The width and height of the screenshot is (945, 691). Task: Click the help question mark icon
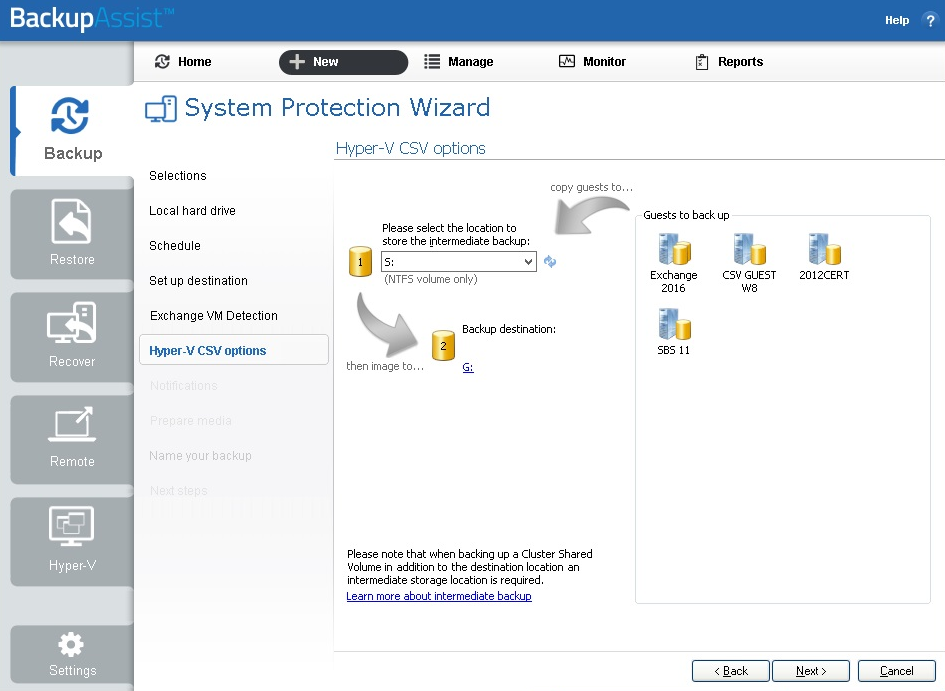pyautogui.click(x=930, y=20)
